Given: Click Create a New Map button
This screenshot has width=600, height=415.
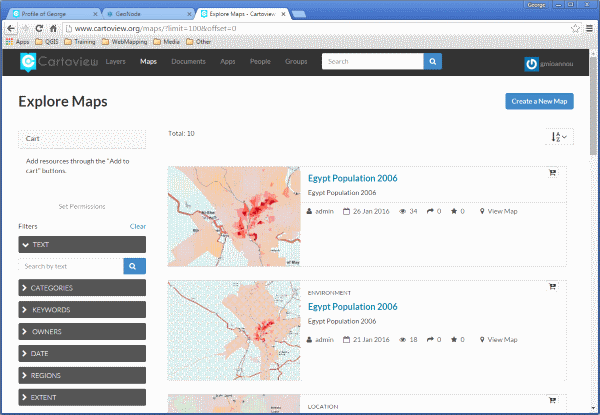Looking at the screenshot, I should pyautogui.click(x=539, y=101).
